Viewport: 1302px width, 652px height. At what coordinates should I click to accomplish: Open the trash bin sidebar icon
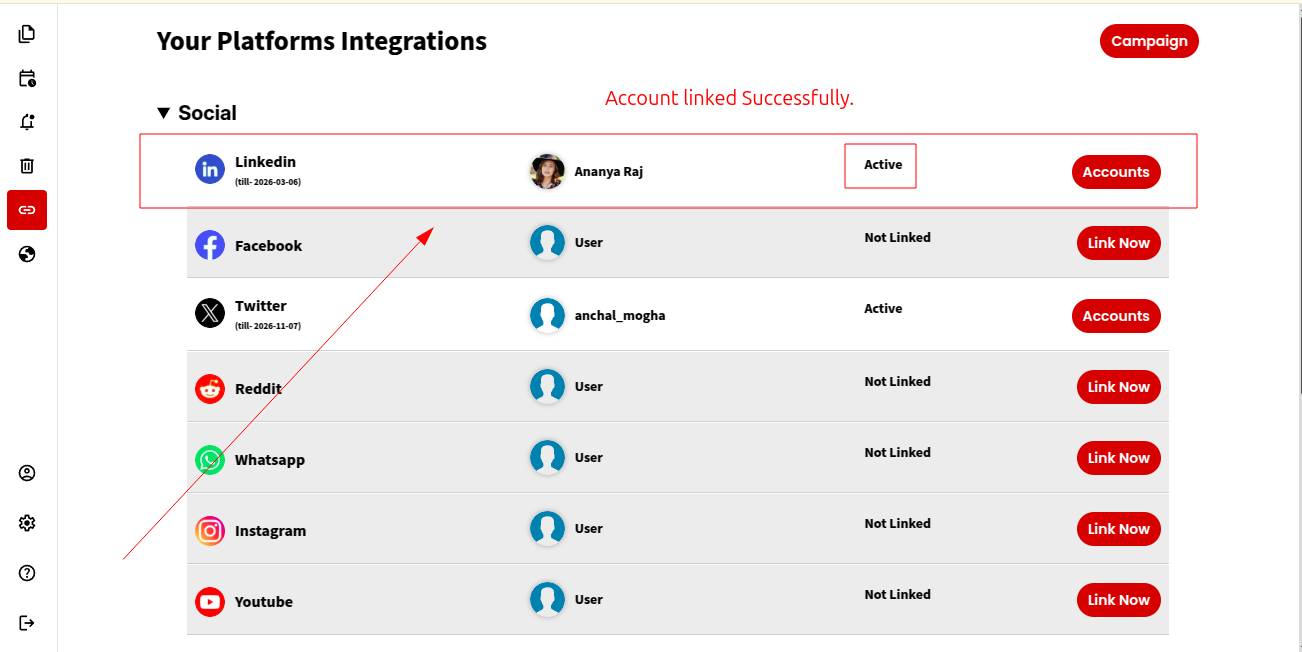pos(27,166)
